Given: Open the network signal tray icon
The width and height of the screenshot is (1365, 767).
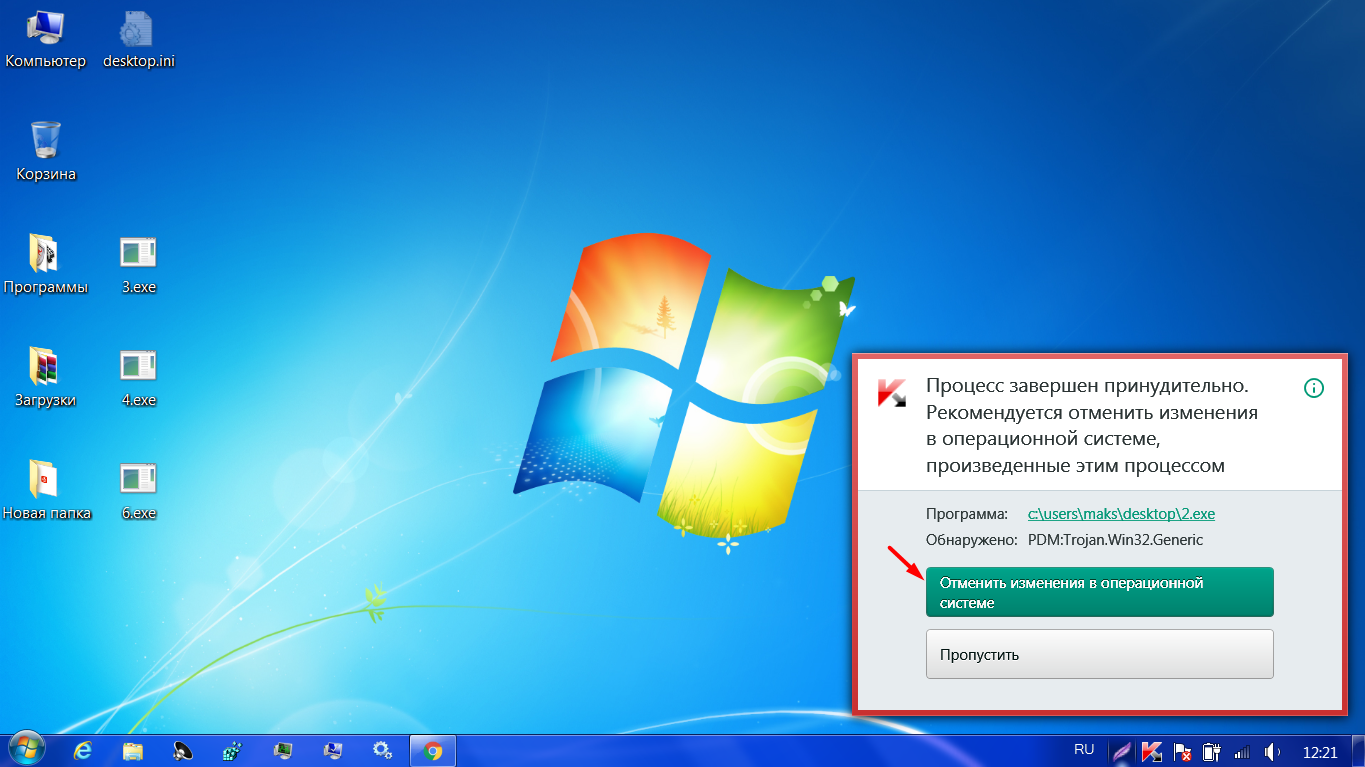Looking at the screenshot, I should click(x=1243, y=751).
